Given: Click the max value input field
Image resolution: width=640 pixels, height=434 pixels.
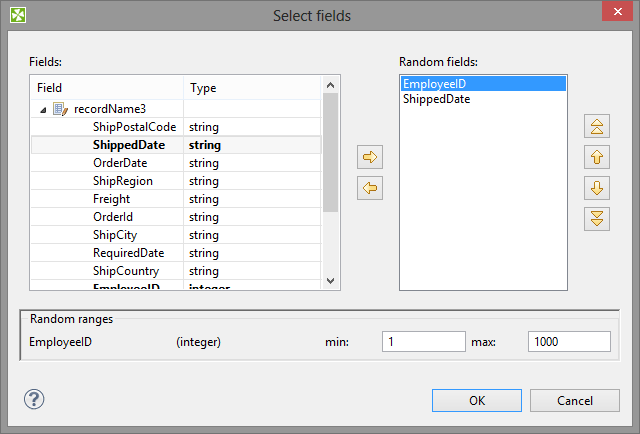Looking at the screenshot, I should point(569,342).
